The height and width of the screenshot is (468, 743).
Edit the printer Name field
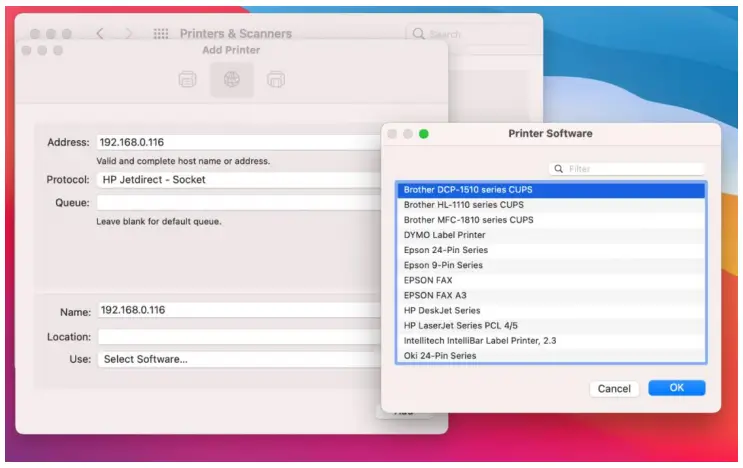point(239,310)
